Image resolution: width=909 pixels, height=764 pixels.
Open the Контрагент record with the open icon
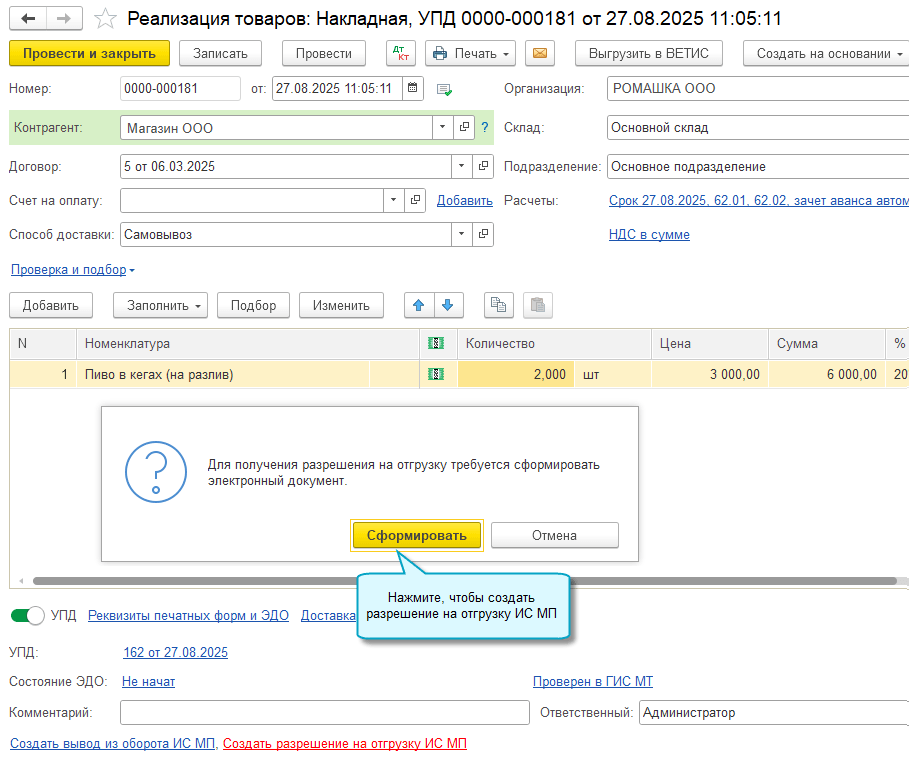click(464, 127)
